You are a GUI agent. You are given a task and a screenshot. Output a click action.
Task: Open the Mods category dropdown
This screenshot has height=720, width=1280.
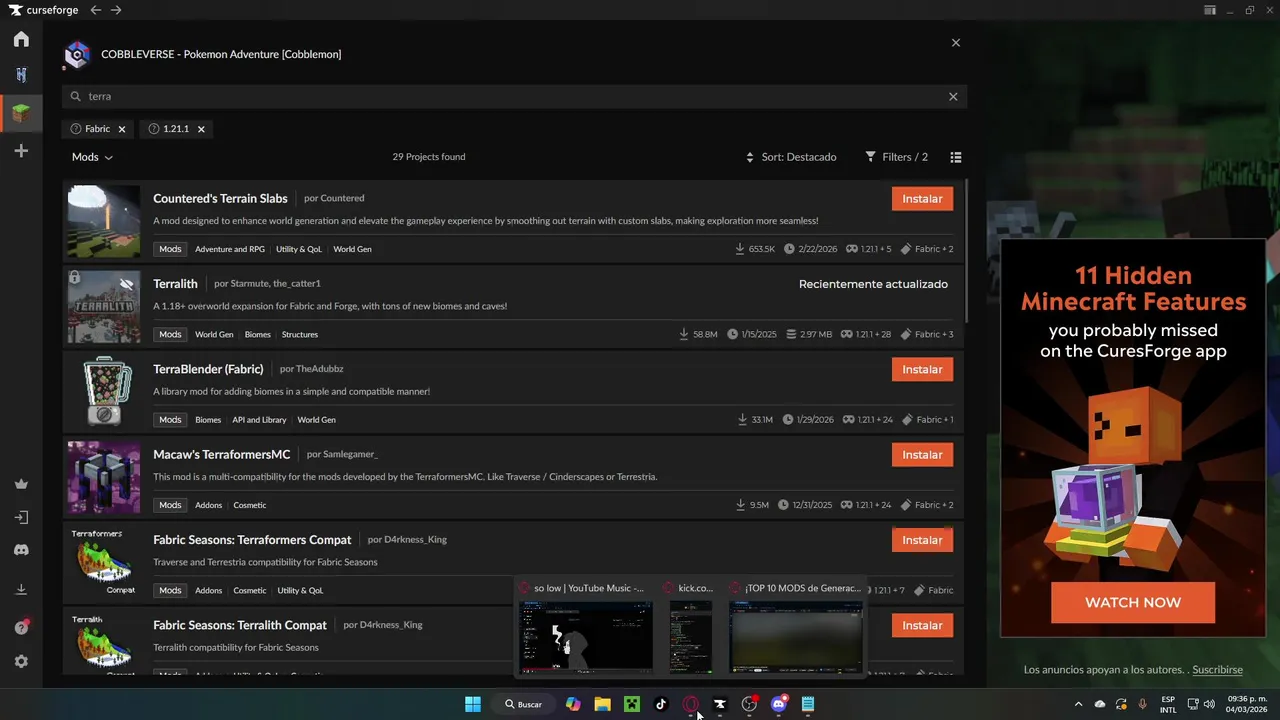pos(92,157)
